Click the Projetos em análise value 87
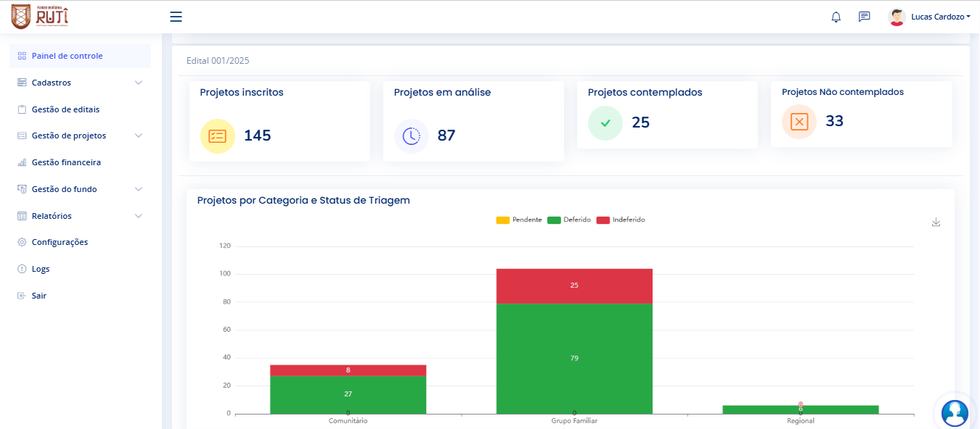Screen dimensions: 980x429 pos(446,136)
